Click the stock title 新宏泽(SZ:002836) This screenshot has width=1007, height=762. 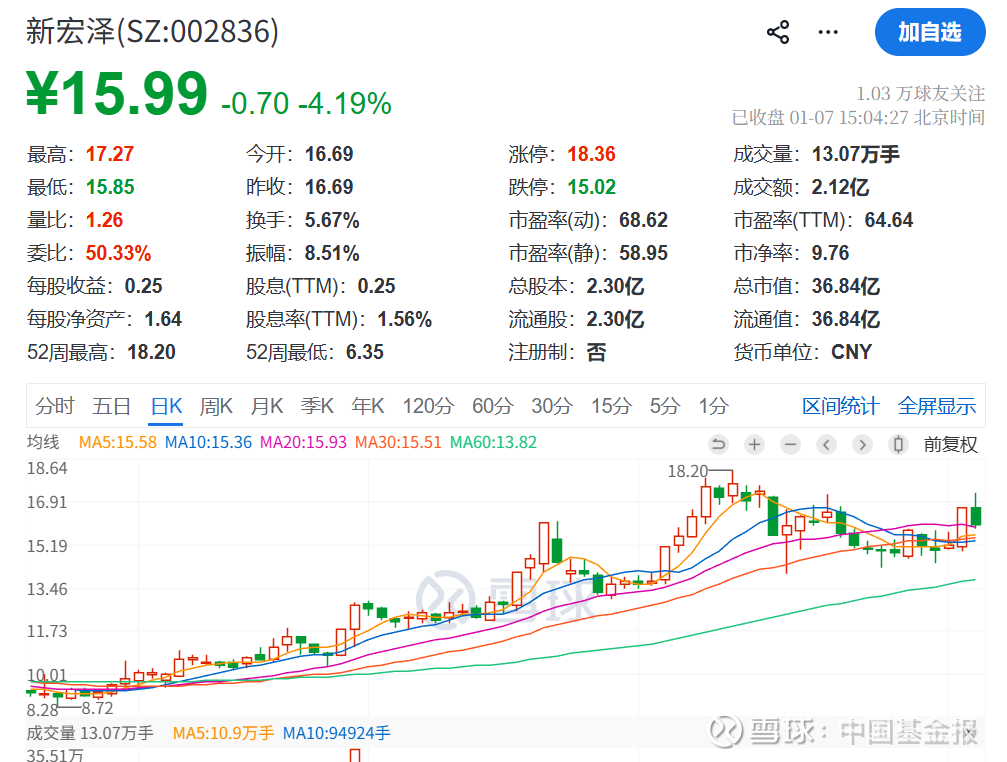coord(153,31)
